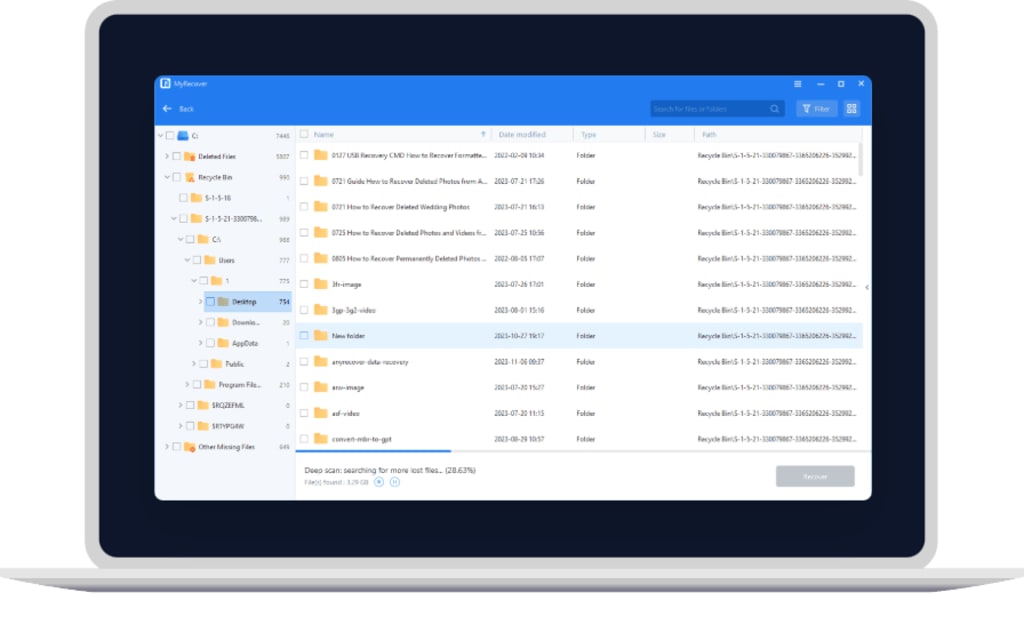The width and height of the screenshot is (1024, 617).
Task: Click the search magnifier icon
Action: [774, 108]
